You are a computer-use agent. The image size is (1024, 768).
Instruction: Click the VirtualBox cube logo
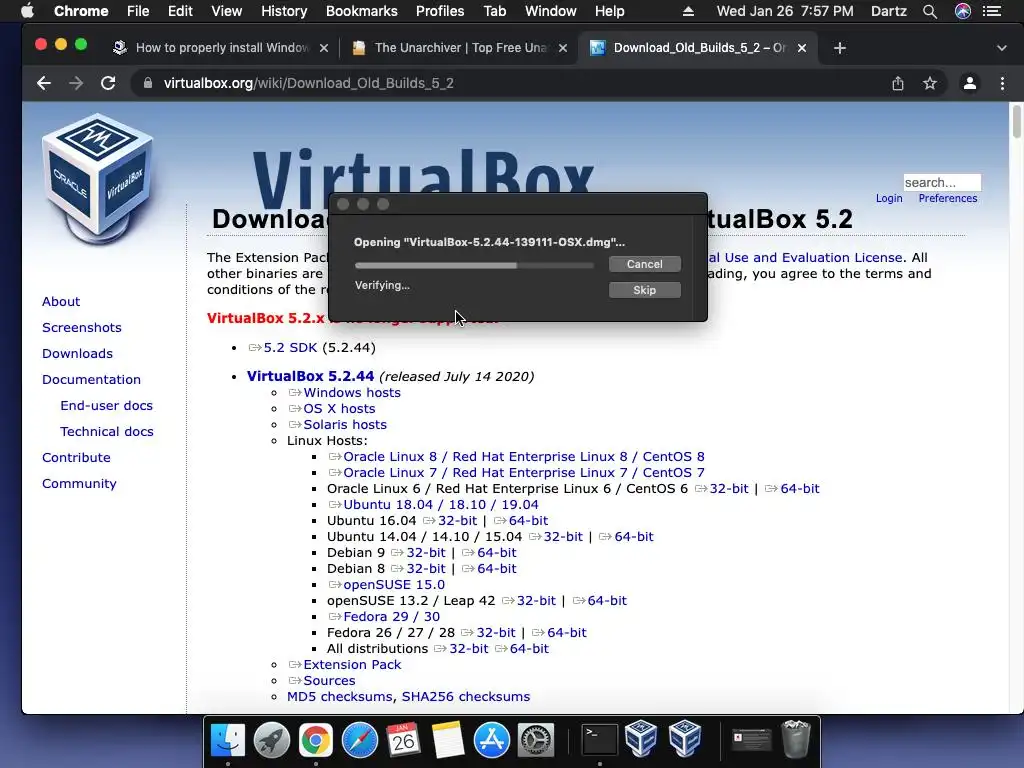tap(98, 178)
